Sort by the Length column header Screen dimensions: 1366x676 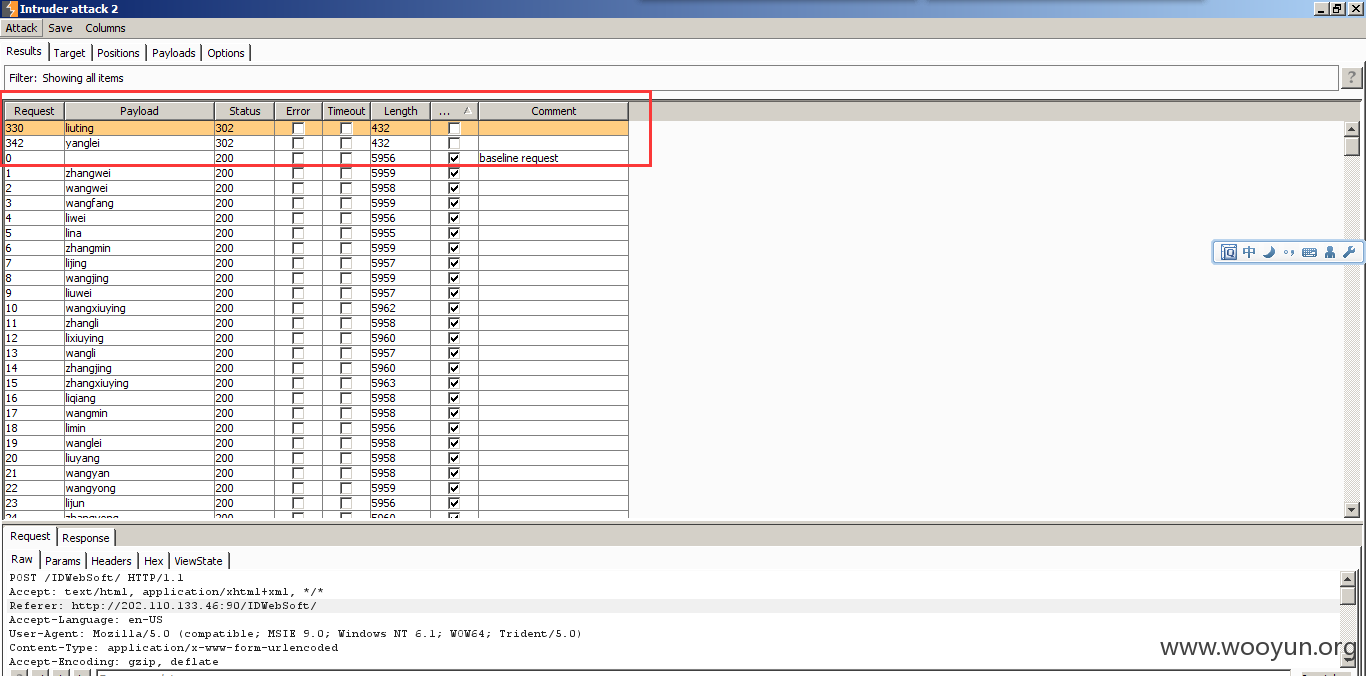click(x=400, y=111)
